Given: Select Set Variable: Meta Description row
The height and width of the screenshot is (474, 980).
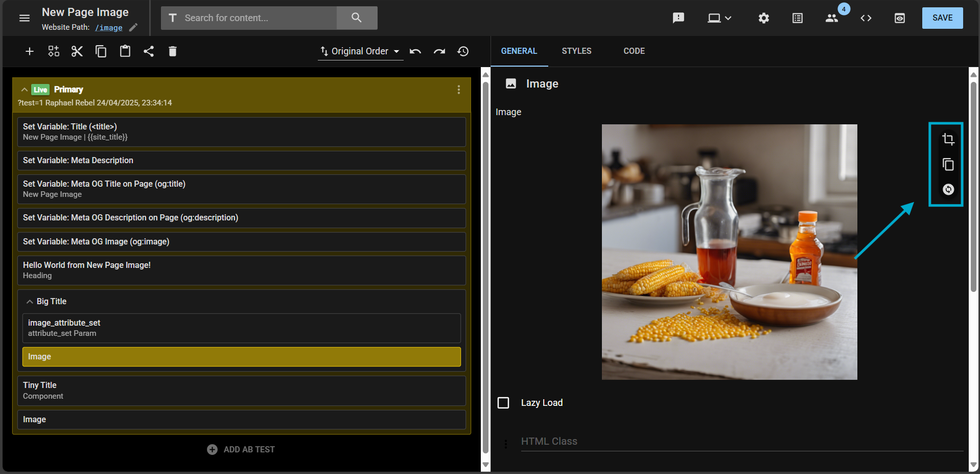Looking at the screenshot, I should [x=244, y=160].
